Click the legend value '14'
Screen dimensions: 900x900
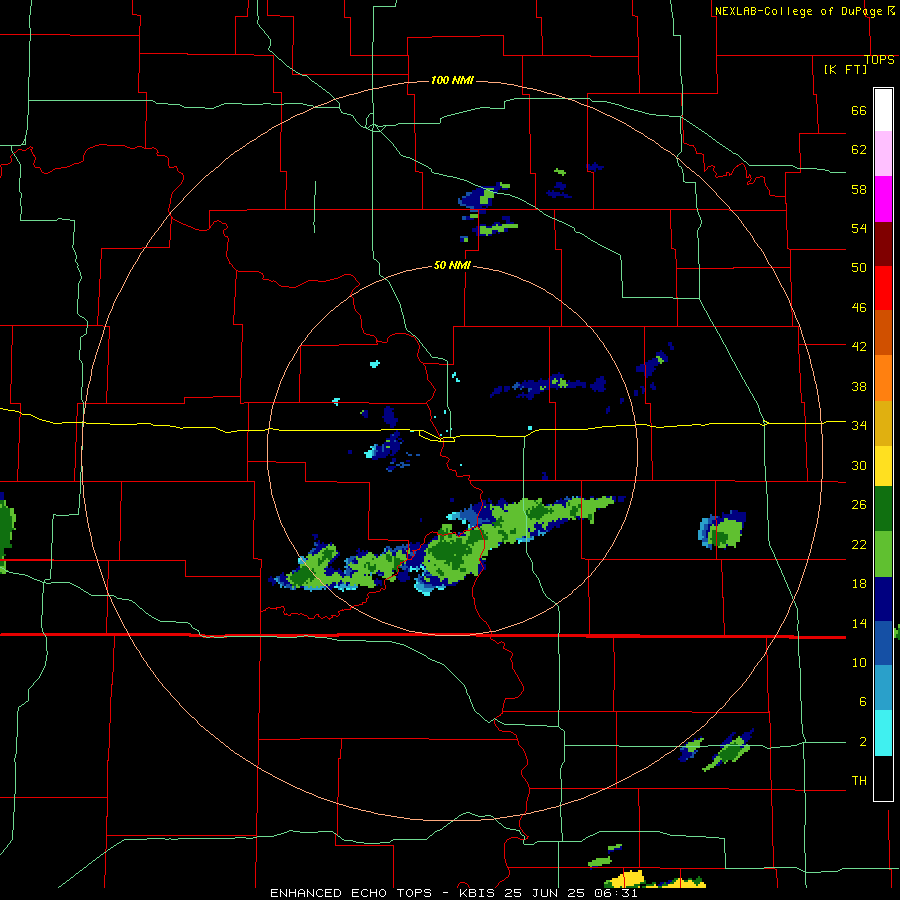click(859, 623)
